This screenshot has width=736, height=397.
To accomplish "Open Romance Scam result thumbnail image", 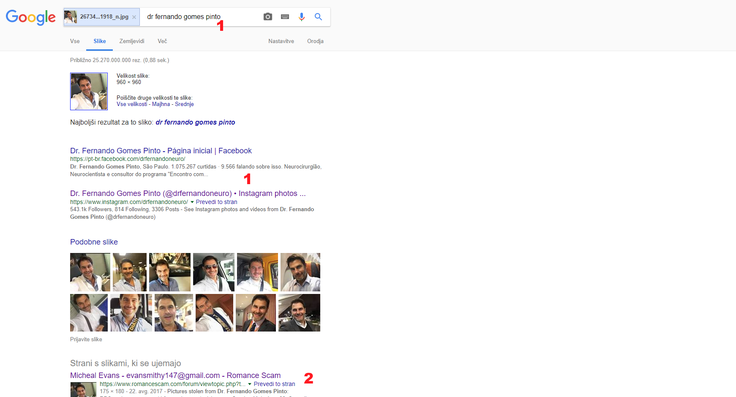I will tap(83, 390).
